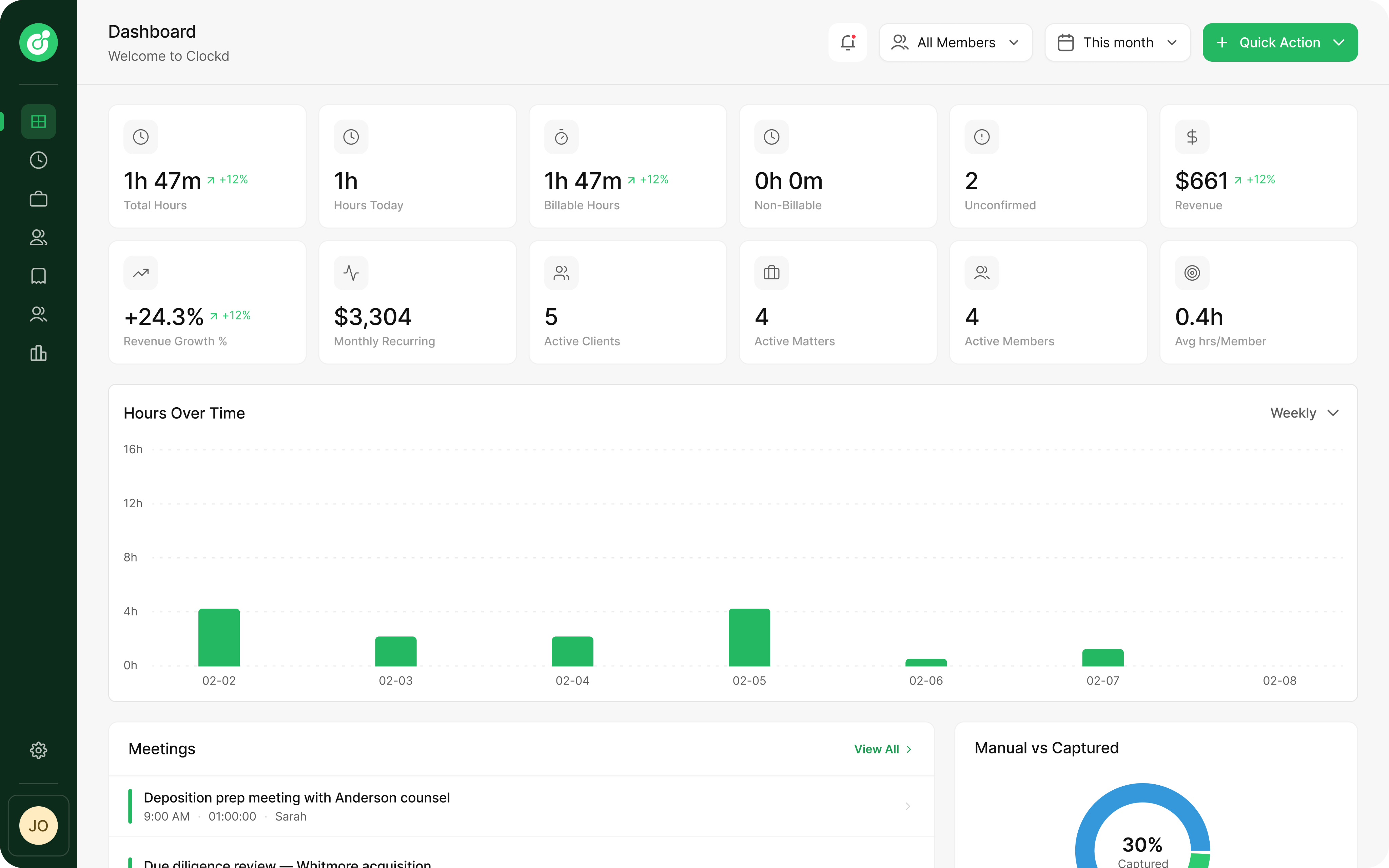Select the dashboard grid sidebar icon
Image resolution: width=1389 pixels, height=868 pixels.
pyautogui.click(x=38, y=122)
